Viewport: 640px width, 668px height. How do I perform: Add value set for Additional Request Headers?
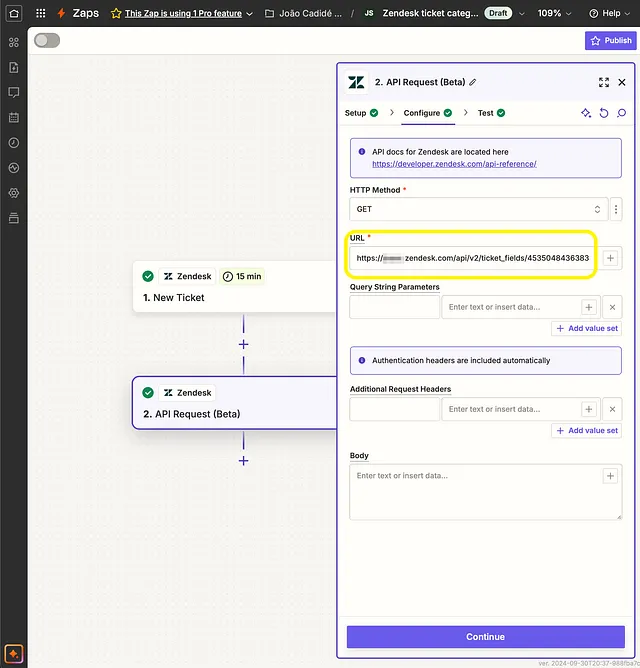586,431
